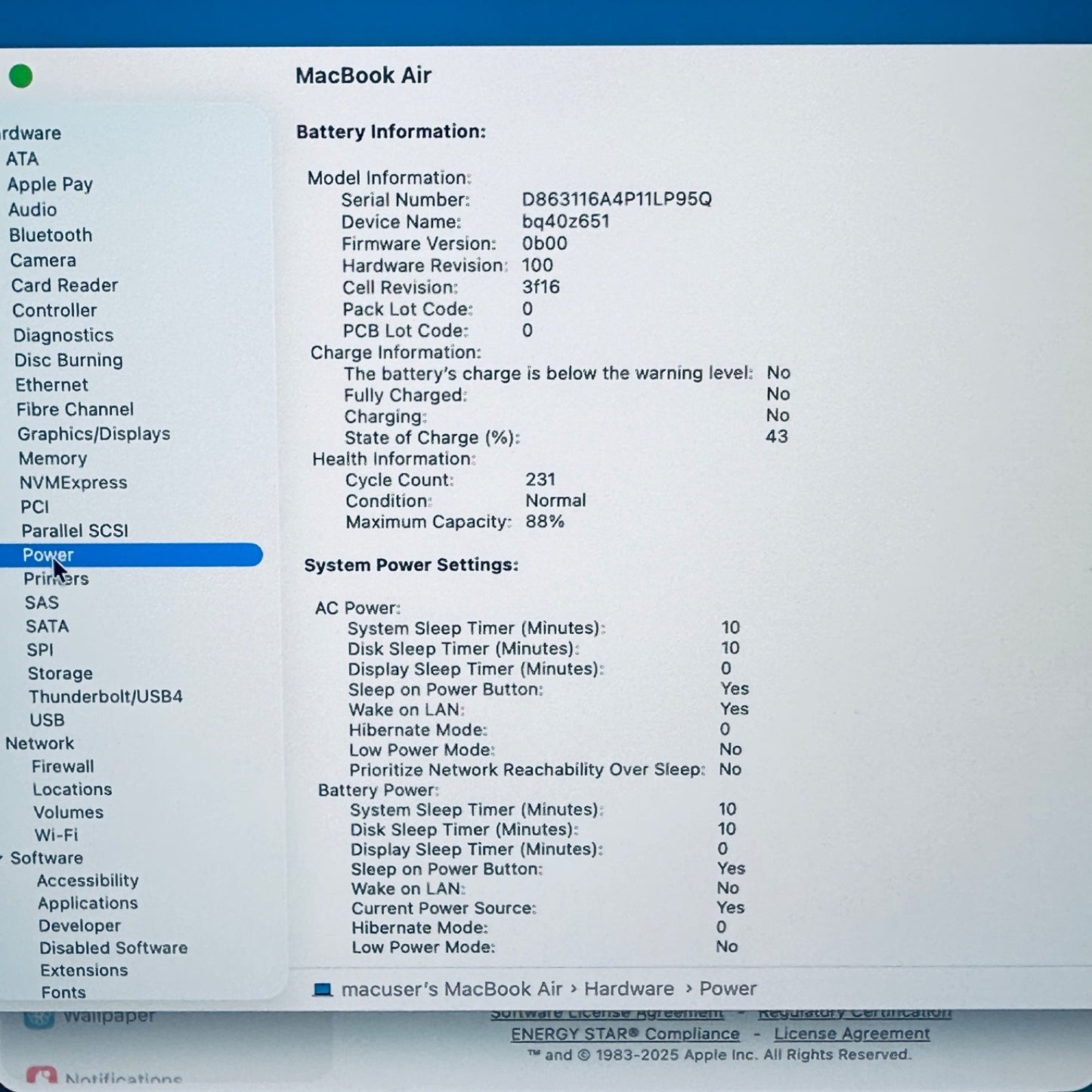Select Power in the breadcrumb path
This screenshot has width=1092, height=1092.
(x=729, y=988)
